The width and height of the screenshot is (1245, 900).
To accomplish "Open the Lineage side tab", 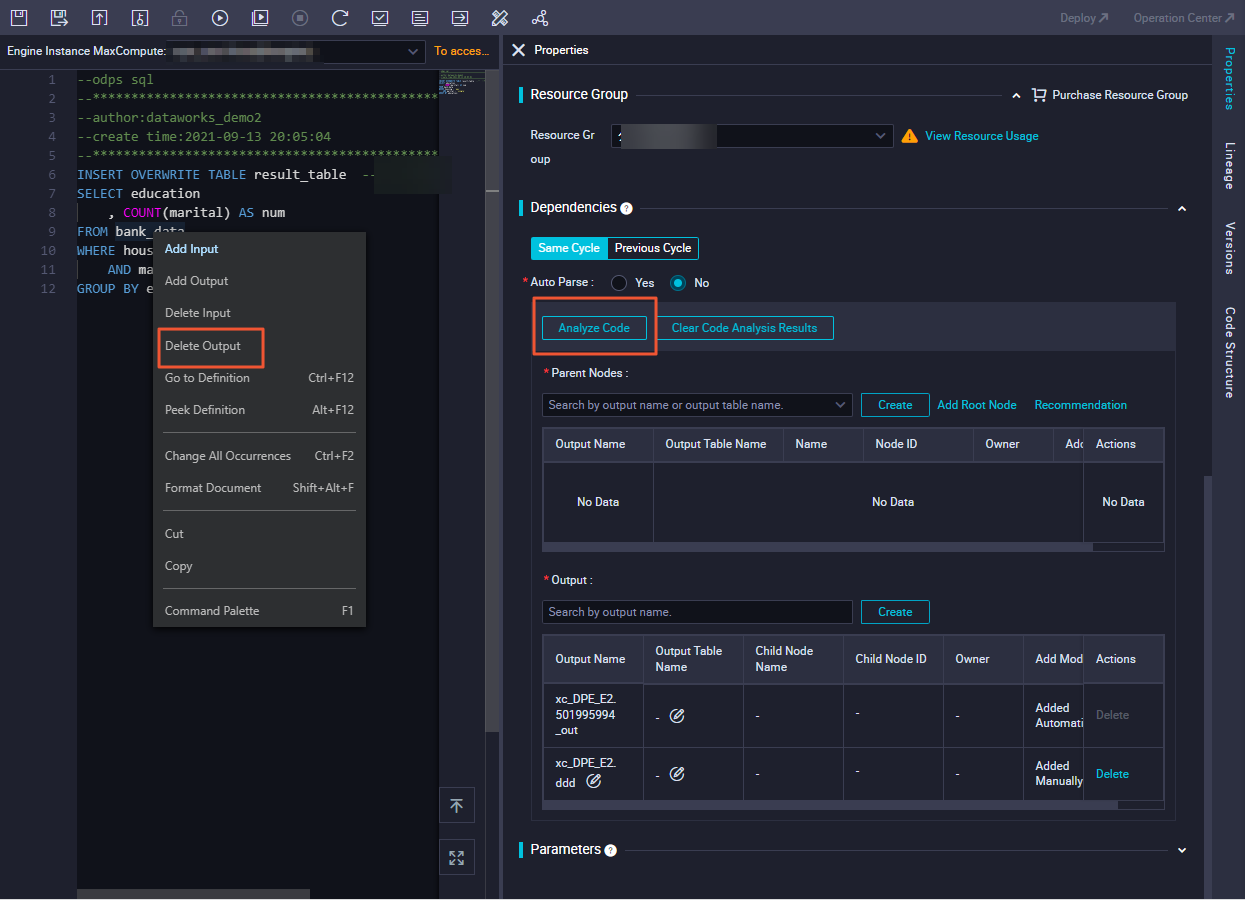I will tap(1229, 166).
